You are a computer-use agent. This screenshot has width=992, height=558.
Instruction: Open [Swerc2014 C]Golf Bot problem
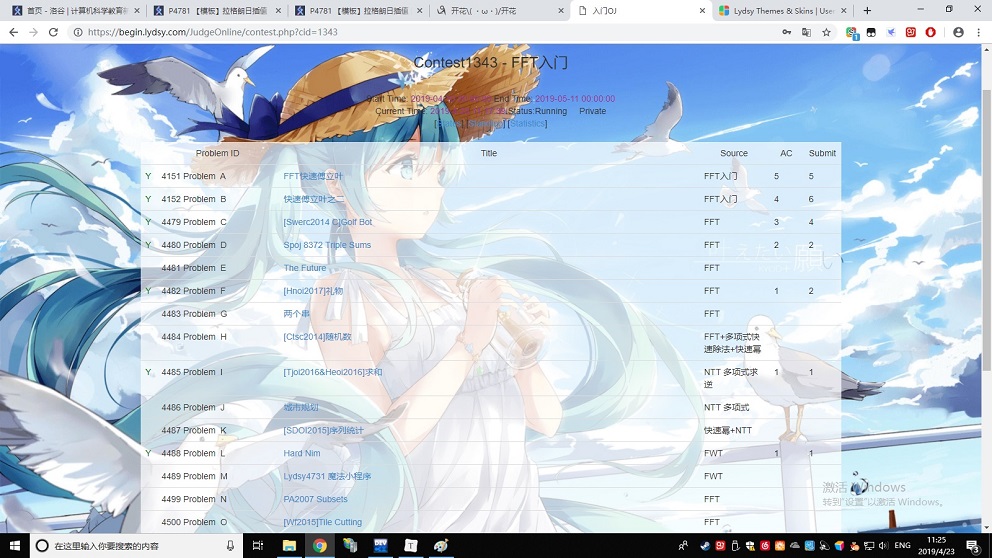coord(328,222)
